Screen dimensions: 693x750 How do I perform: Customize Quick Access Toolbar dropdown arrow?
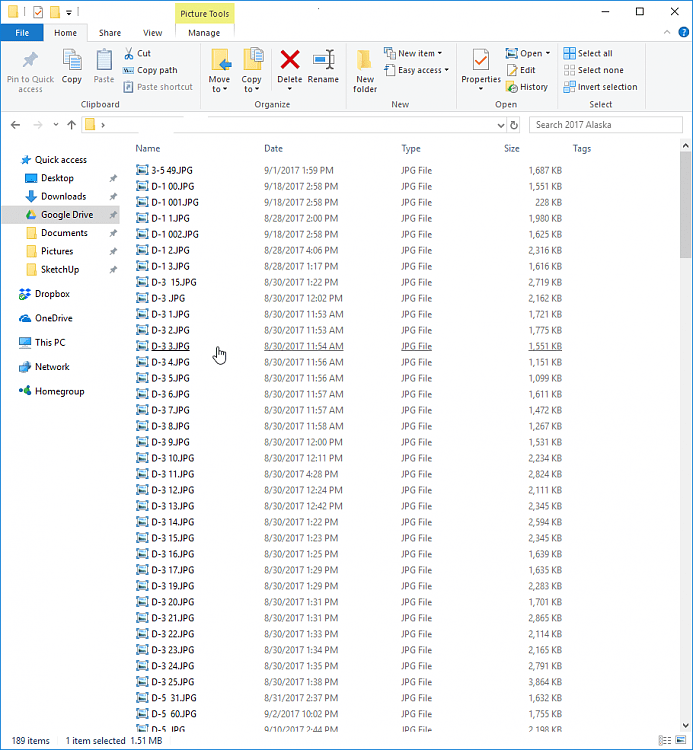[x=68, y=12]
